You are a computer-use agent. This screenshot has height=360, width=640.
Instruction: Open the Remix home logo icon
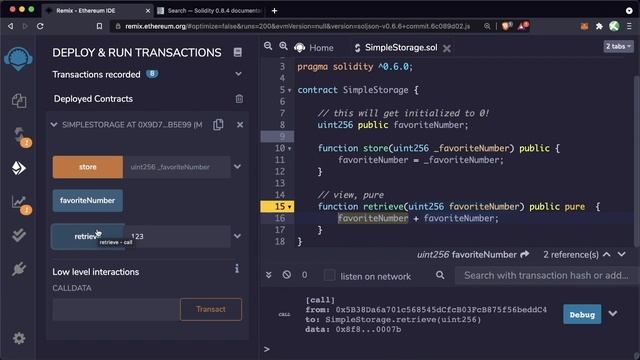(x=18, y=58)
